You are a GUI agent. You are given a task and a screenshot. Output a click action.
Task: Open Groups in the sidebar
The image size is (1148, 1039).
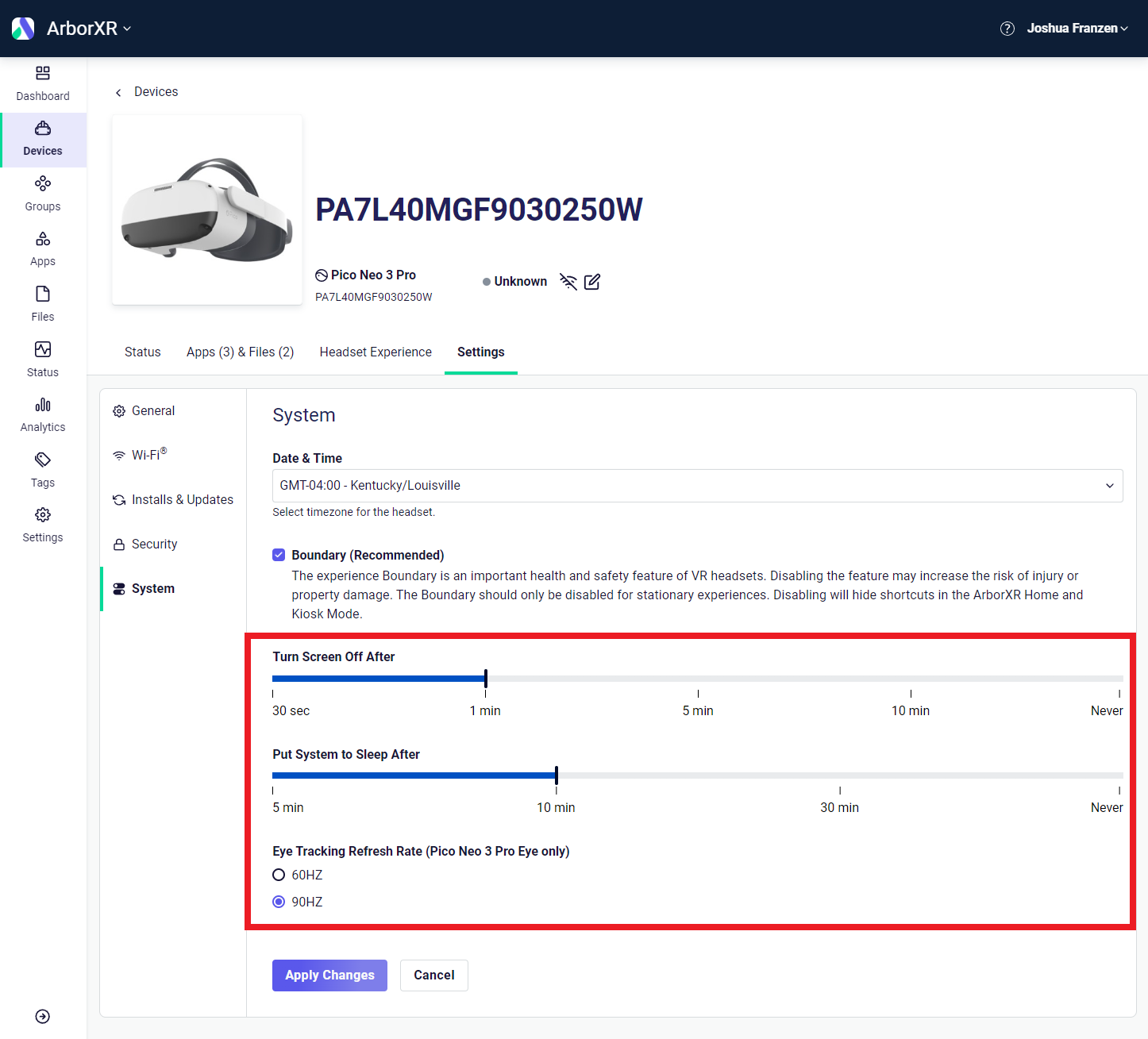(x=43, y=194)
